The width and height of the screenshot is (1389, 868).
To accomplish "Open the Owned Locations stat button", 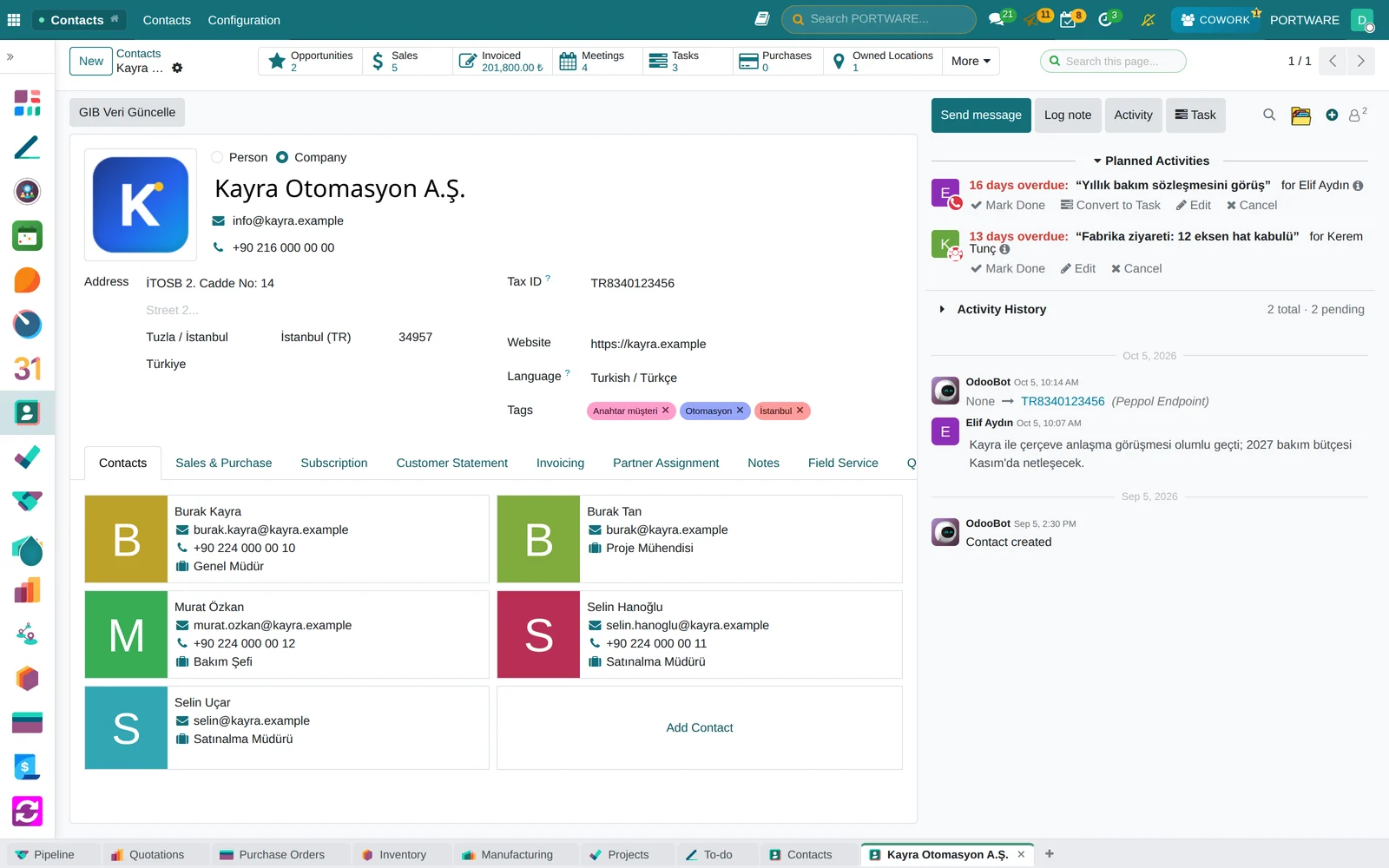I will point(882,61).
